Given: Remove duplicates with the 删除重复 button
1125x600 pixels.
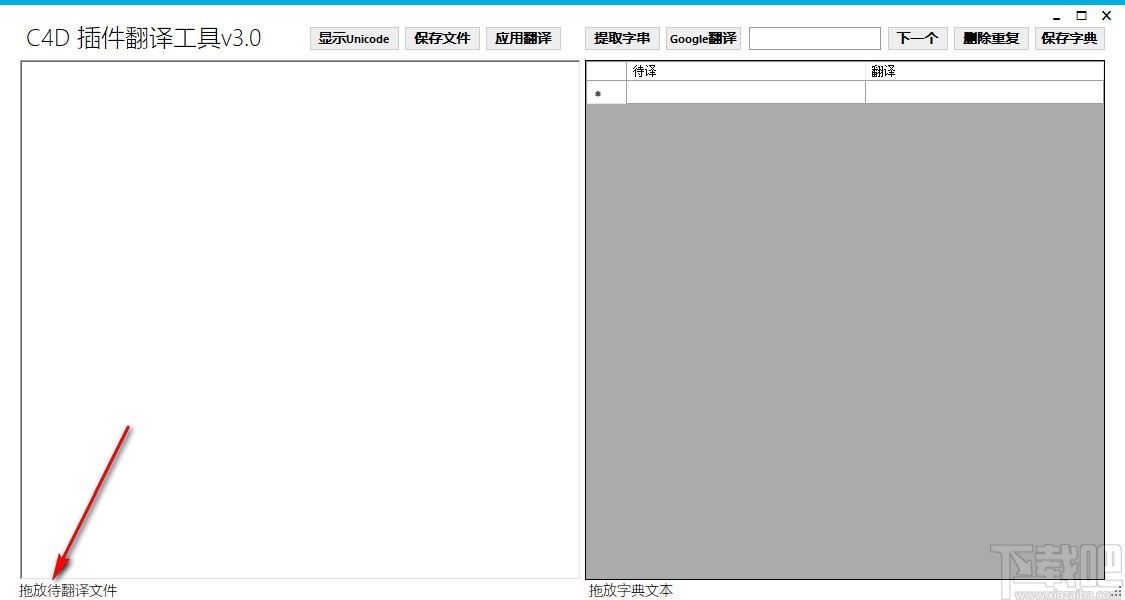Looking at the screenshot, I should (991, 38).
